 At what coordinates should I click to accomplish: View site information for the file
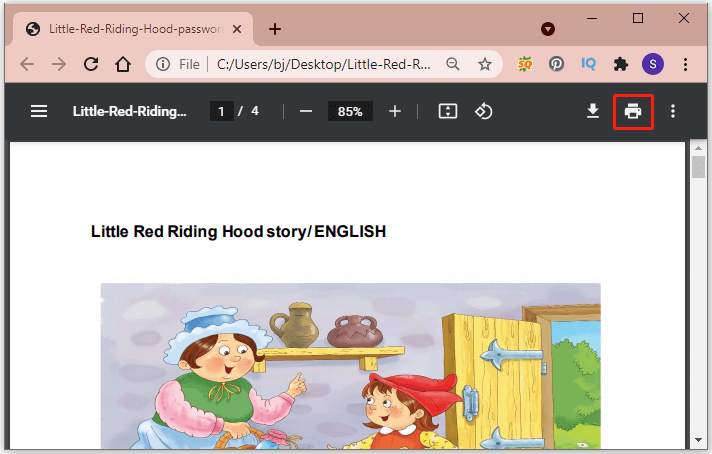coord(163,64)
